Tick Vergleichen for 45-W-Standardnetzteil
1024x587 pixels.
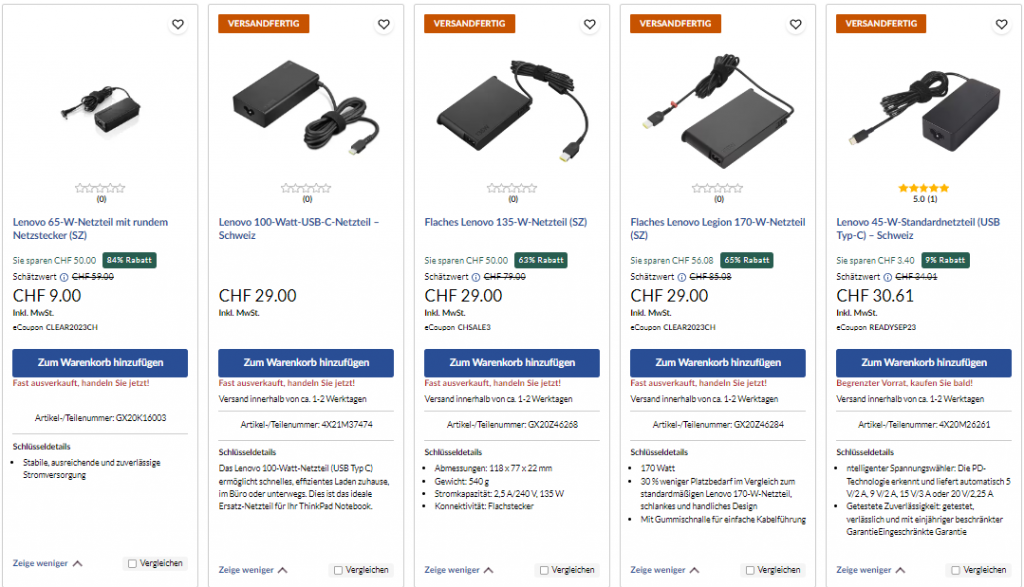(x=956, y=570)
